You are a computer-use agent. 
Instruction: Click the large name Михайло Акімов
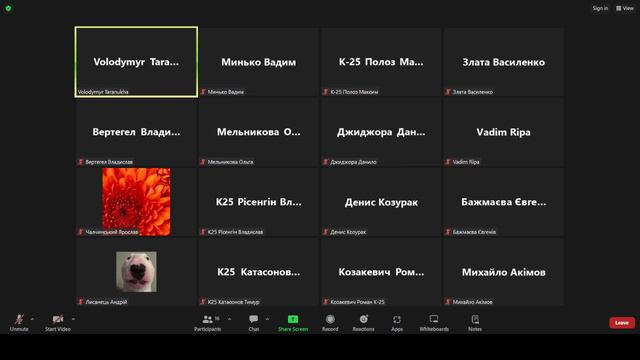[504, 272]
